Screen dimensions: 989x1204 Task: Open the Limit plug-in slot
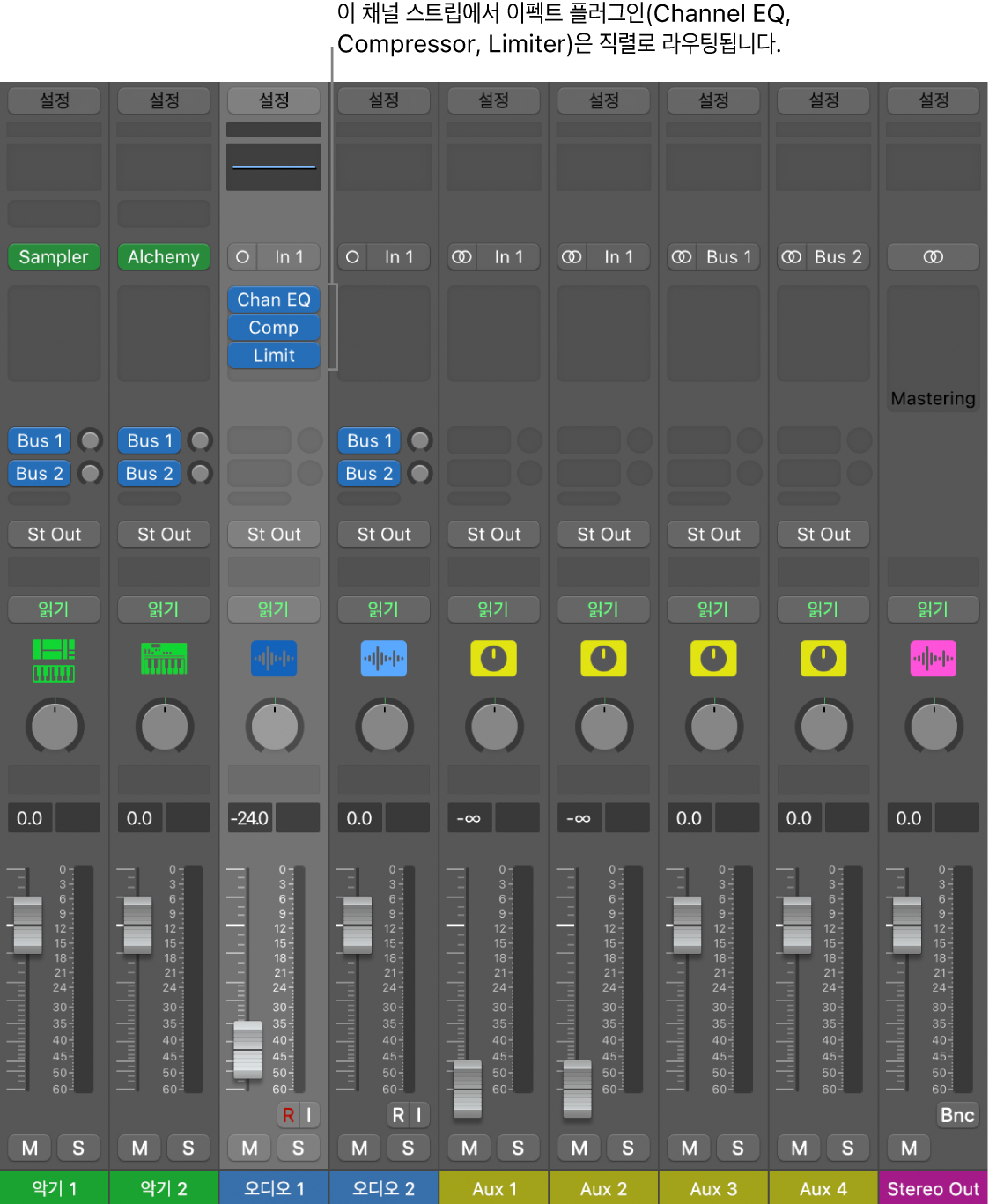pyautogui.click(x=274, y=355)
